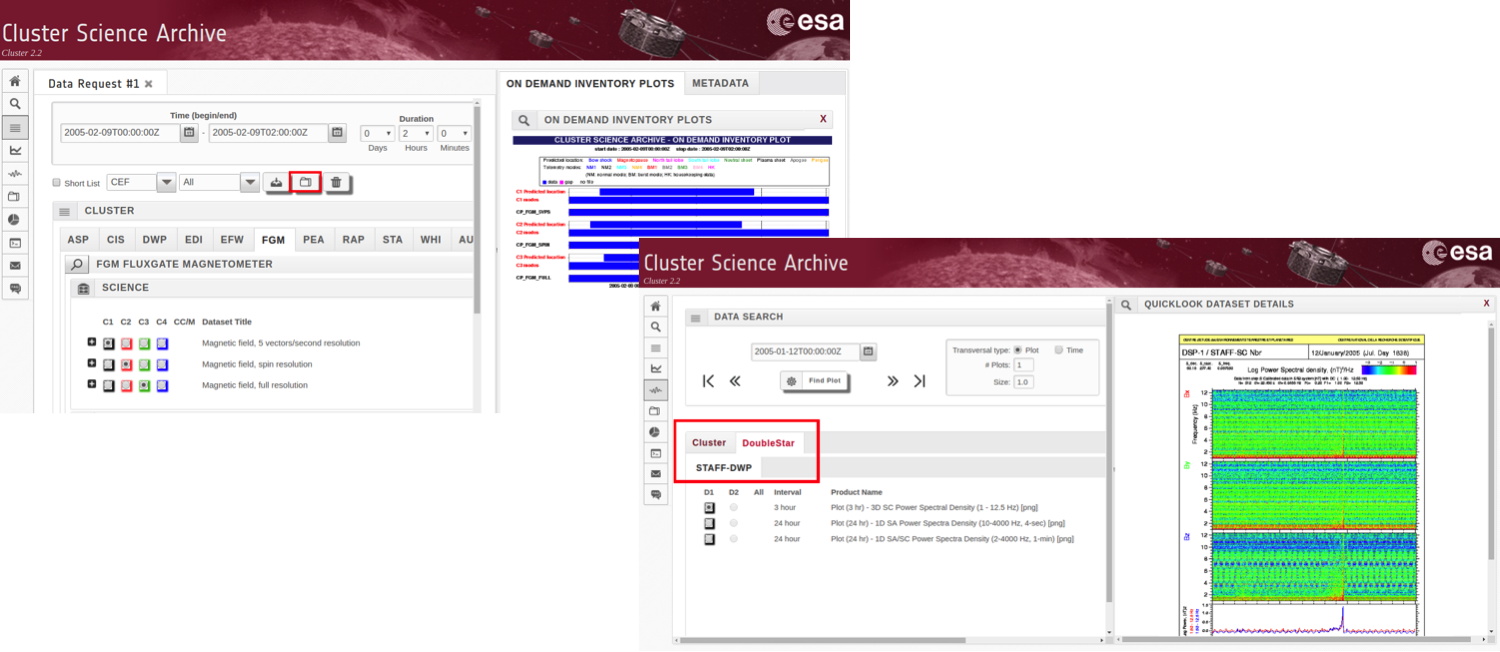Close the On Demand Inventory Plots panel
1500x652 pixels.
823,119
